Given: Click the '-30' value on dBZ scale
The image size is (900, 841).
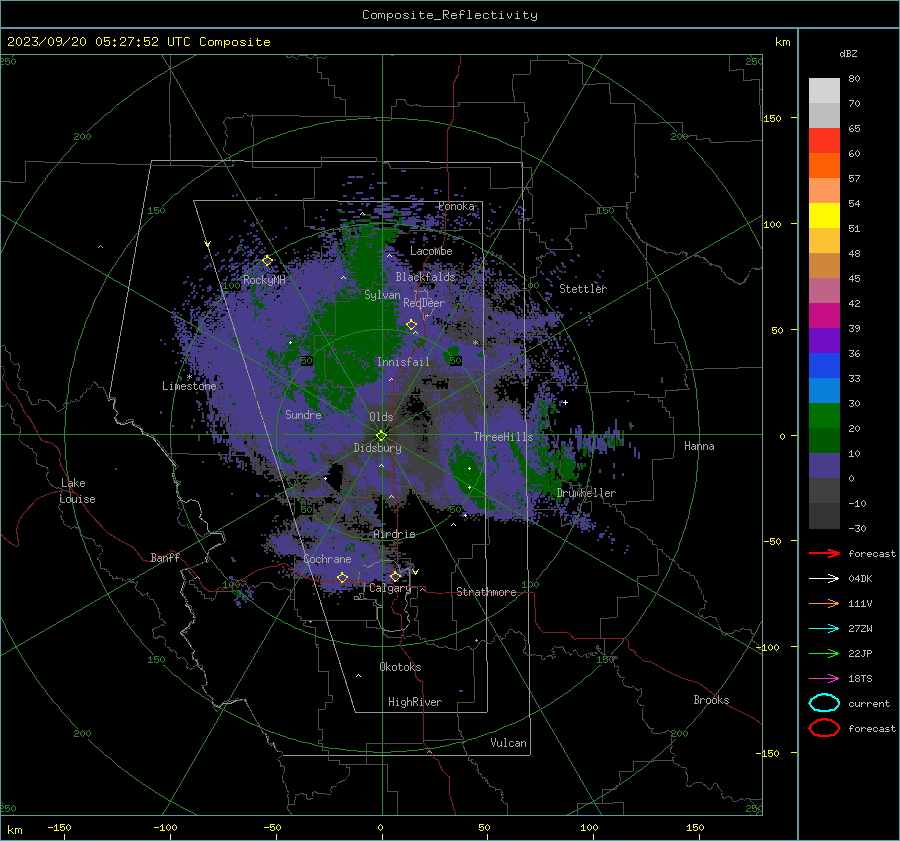Looking at the screenshot, I should (x=857, y=528).
